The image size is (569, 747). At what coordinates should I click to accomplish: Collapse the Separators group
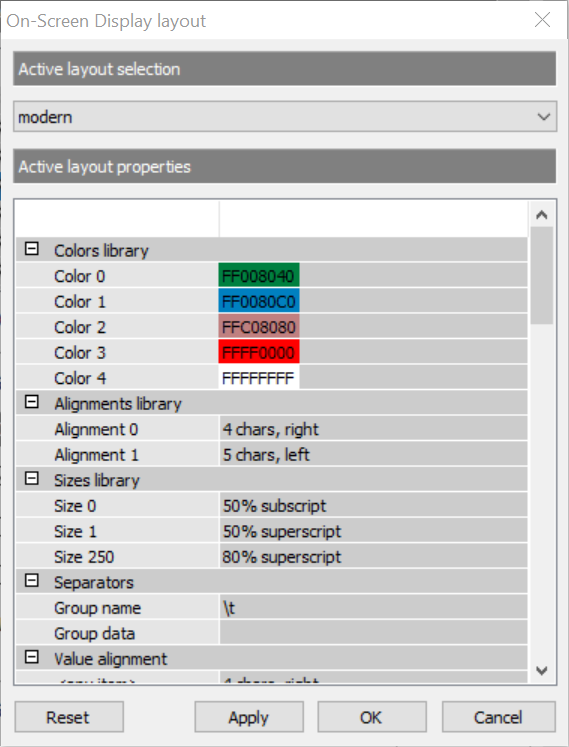click(x=31, y=581)
